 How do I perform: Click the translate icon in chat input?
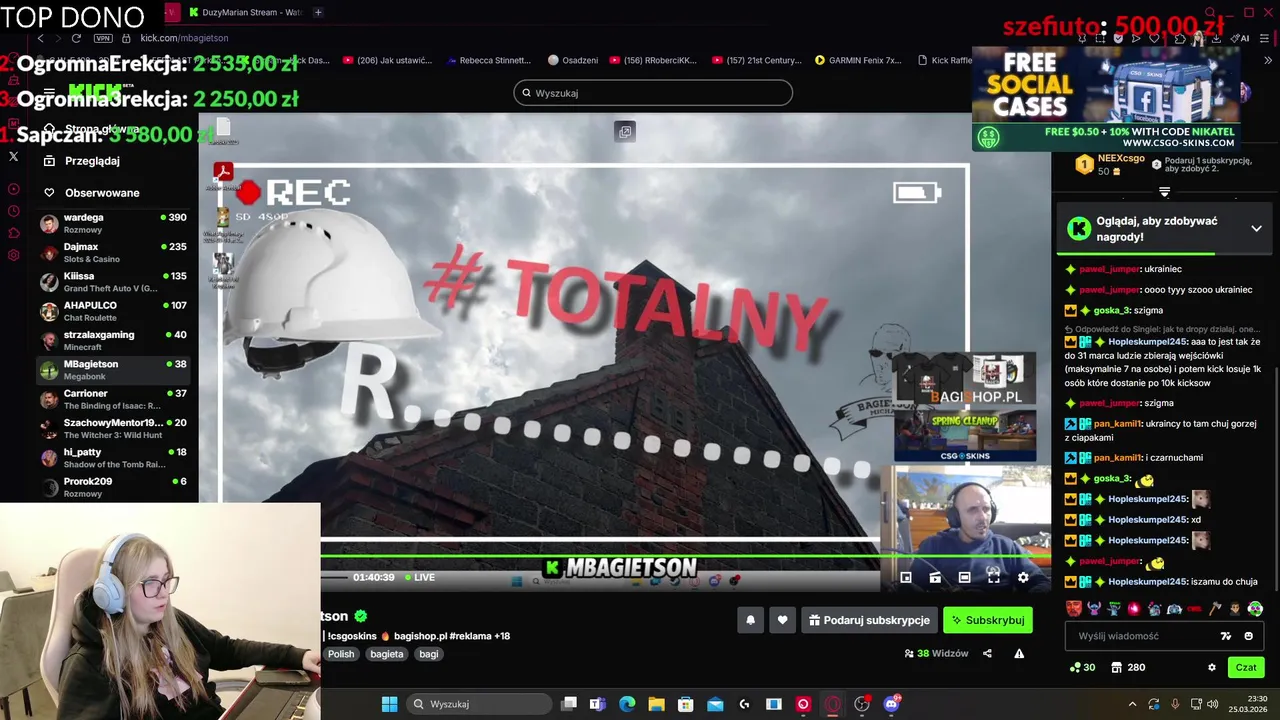coord(1226,636)
